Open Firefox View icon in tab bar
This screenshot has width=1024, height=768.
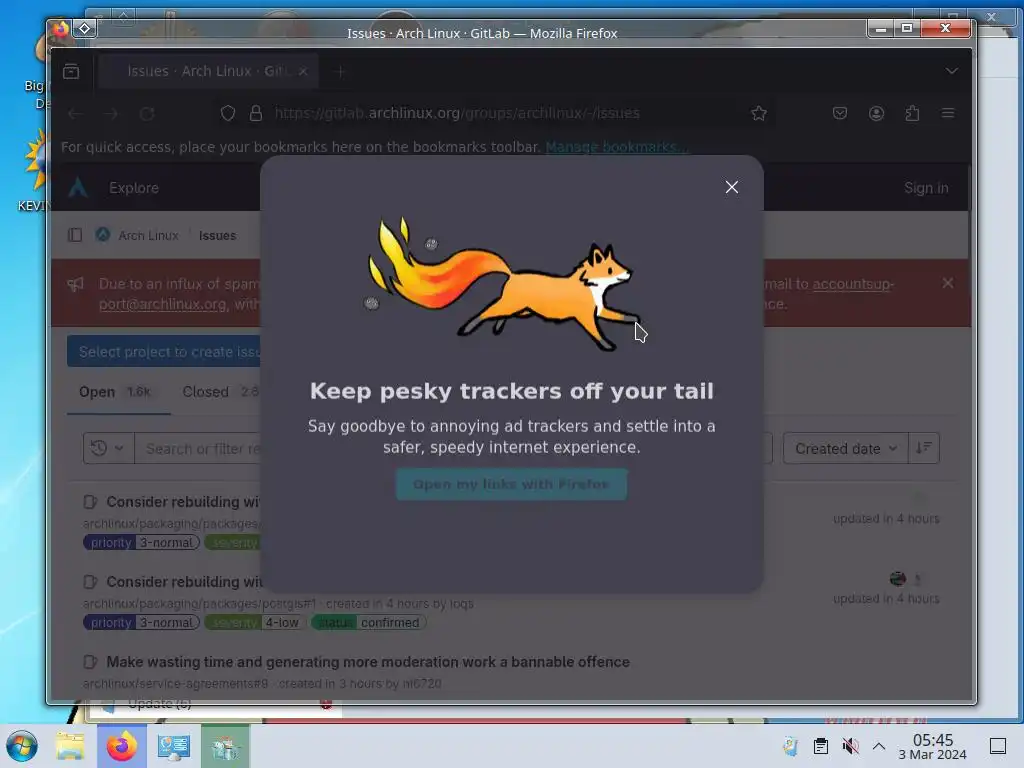tap(71, 71)
